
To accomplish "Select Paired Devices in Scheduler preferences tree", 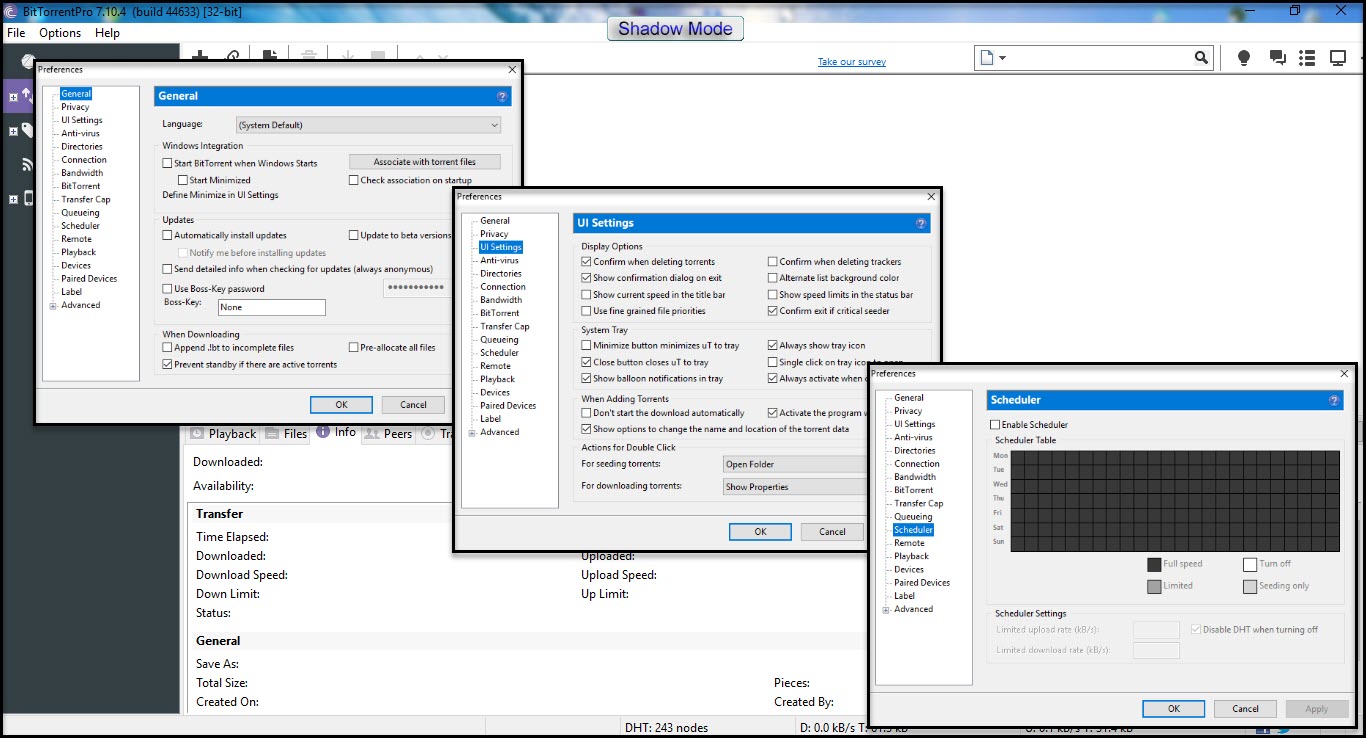I will coord(922,583).
